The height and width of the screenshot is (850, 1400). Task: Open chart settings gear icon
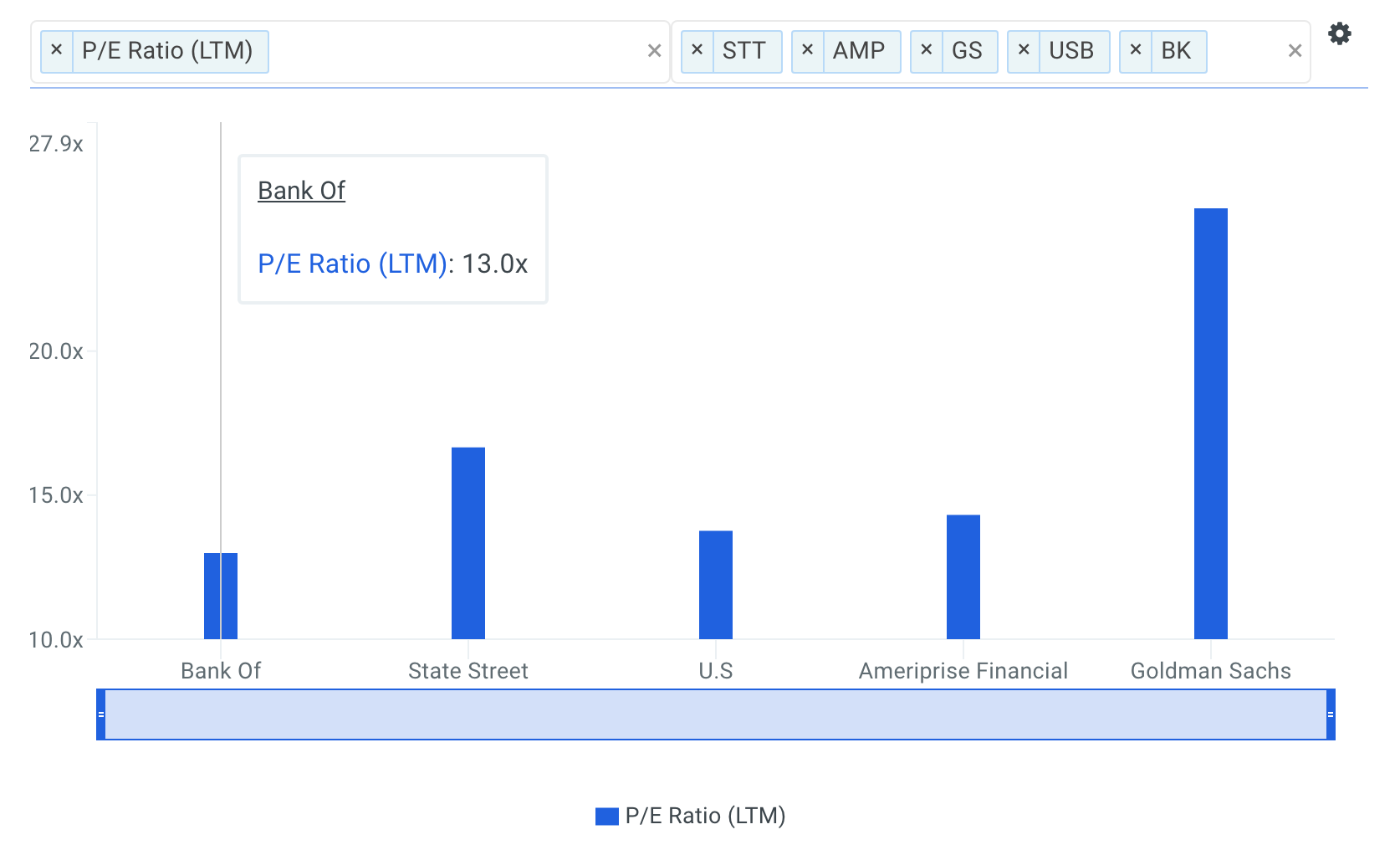coord(1339,34)
